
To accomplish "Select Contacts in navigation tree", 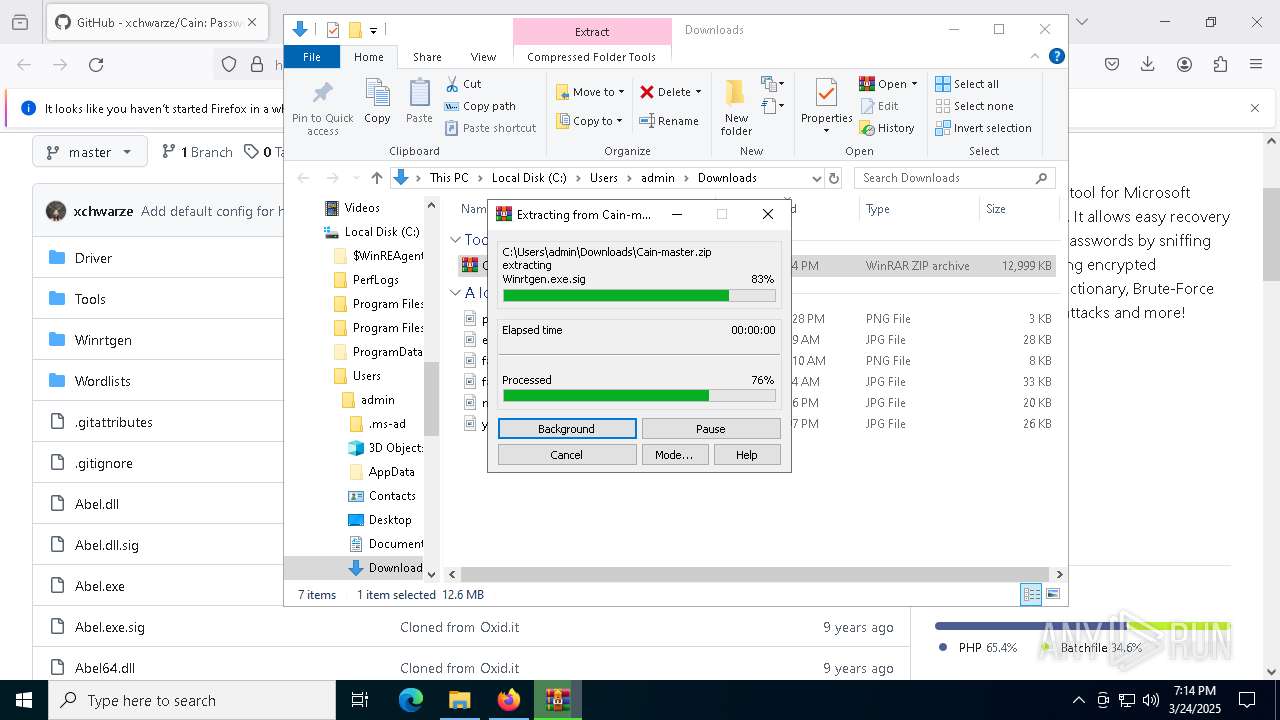I will [392, 496].
